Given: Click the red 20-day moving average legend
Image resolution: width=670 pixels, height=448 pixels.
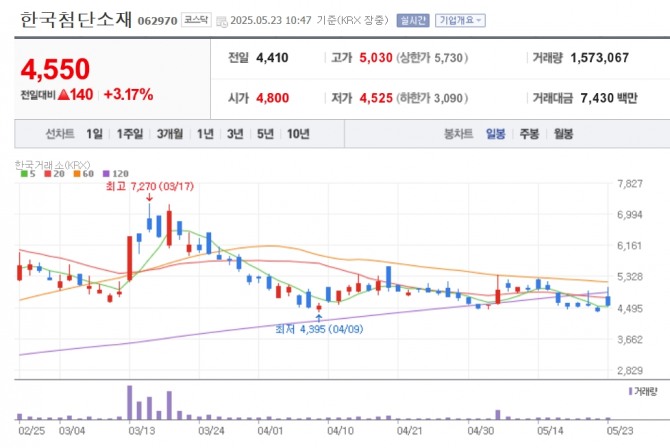Looking at the screenshot, I should click(54, 174).
